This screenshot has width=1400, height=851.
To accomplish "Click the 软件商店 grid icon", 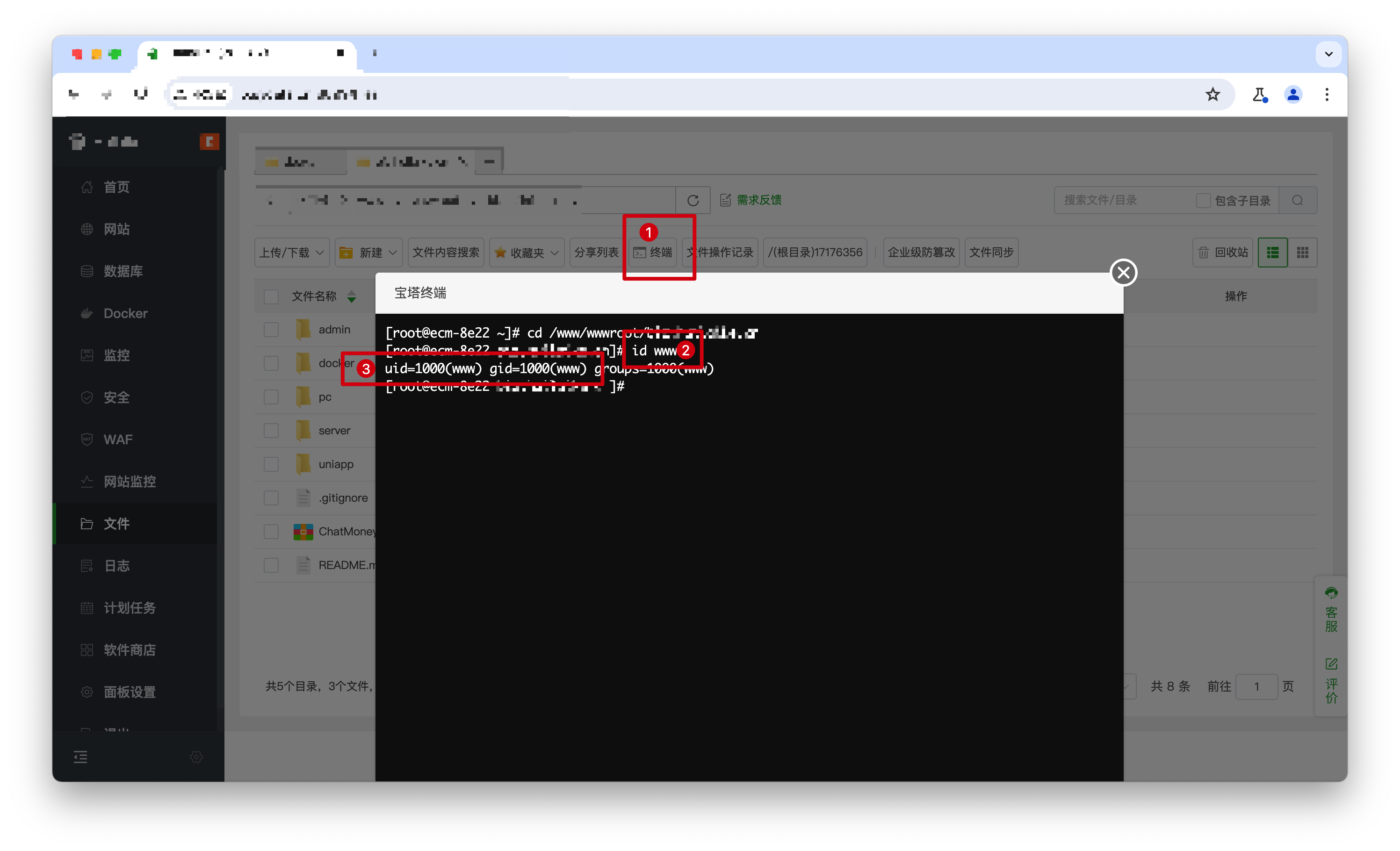I will (x=87, y=649).
